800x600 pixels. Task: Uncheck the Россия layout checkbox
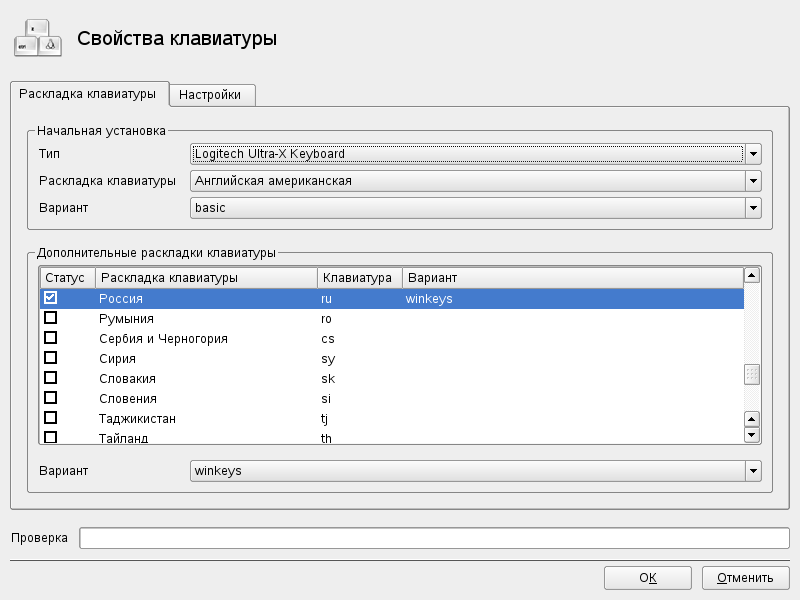51,298
